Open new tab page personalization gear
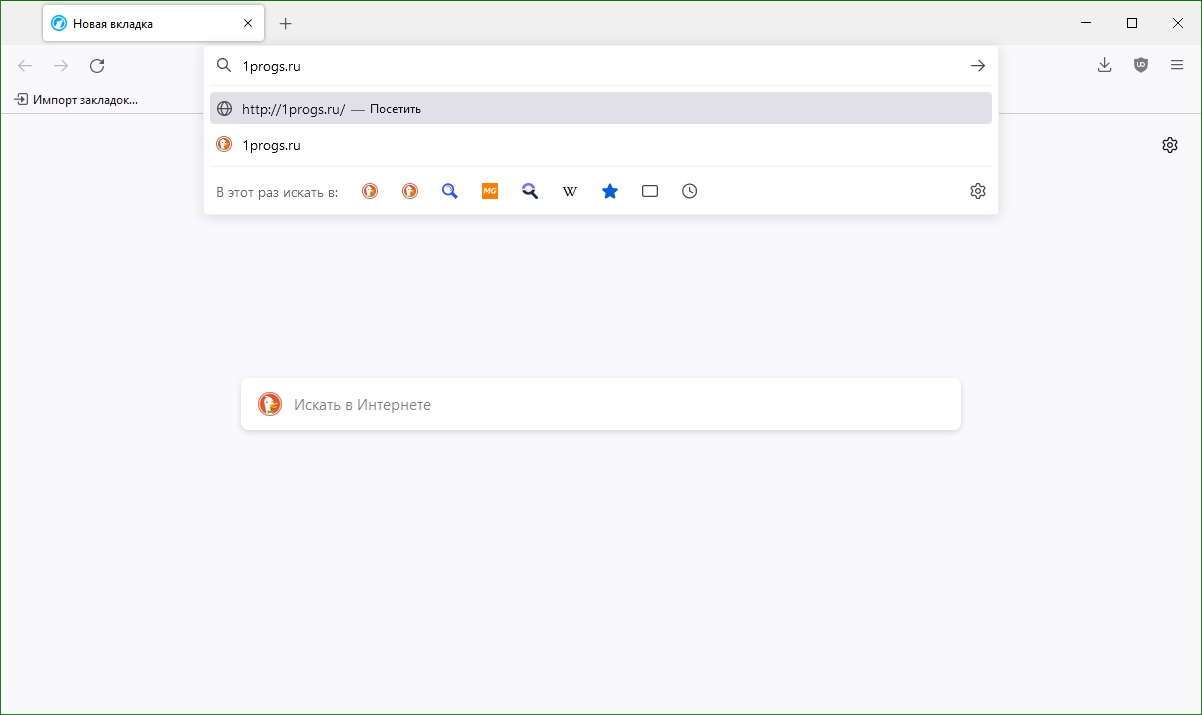 click(1170, 145)
